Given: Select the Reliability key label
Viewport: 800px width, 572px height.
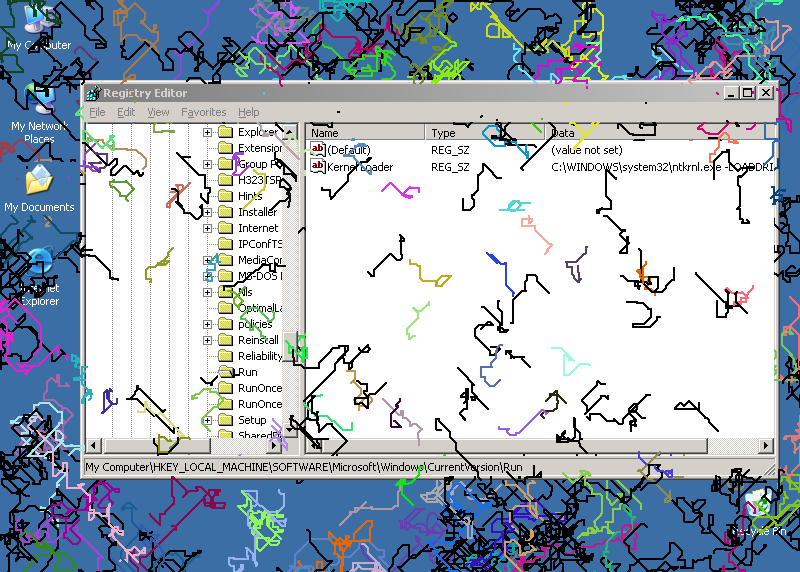Looking at the screenshot, I should (x=260, y=356).
